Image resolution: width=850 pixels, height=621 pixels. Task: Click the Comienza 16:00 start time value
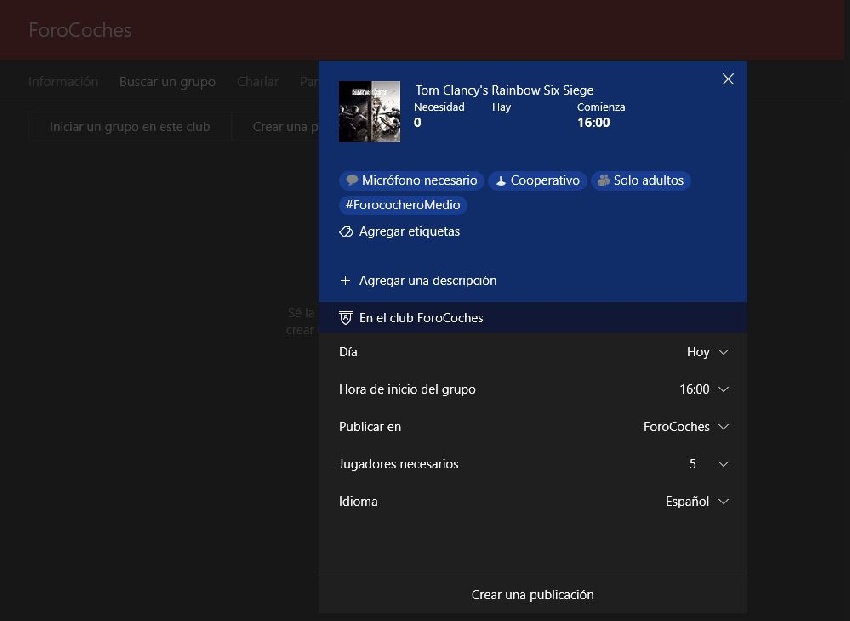point(594,122)
